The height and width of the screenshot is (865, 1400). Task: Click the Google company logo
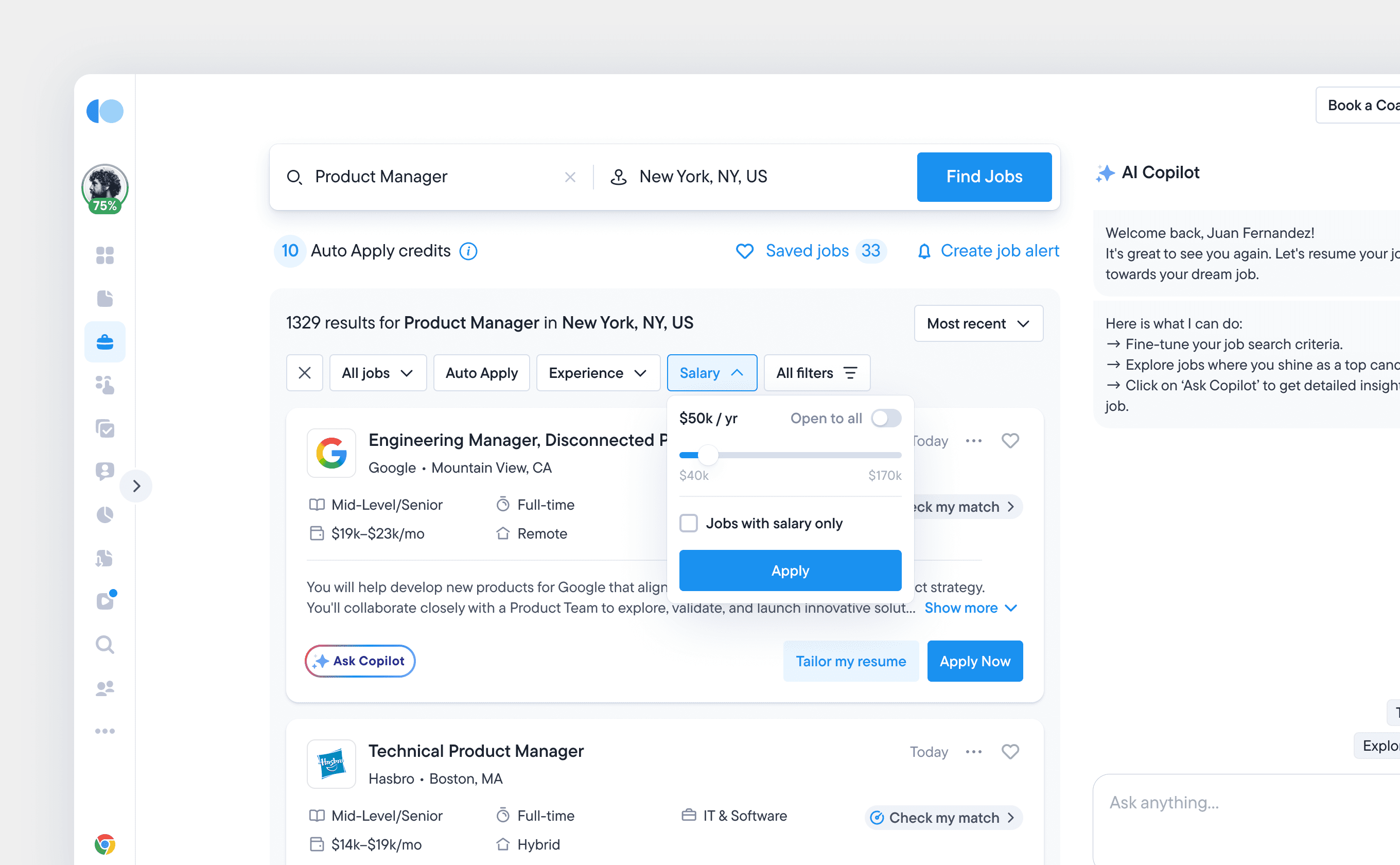[331, 453]
